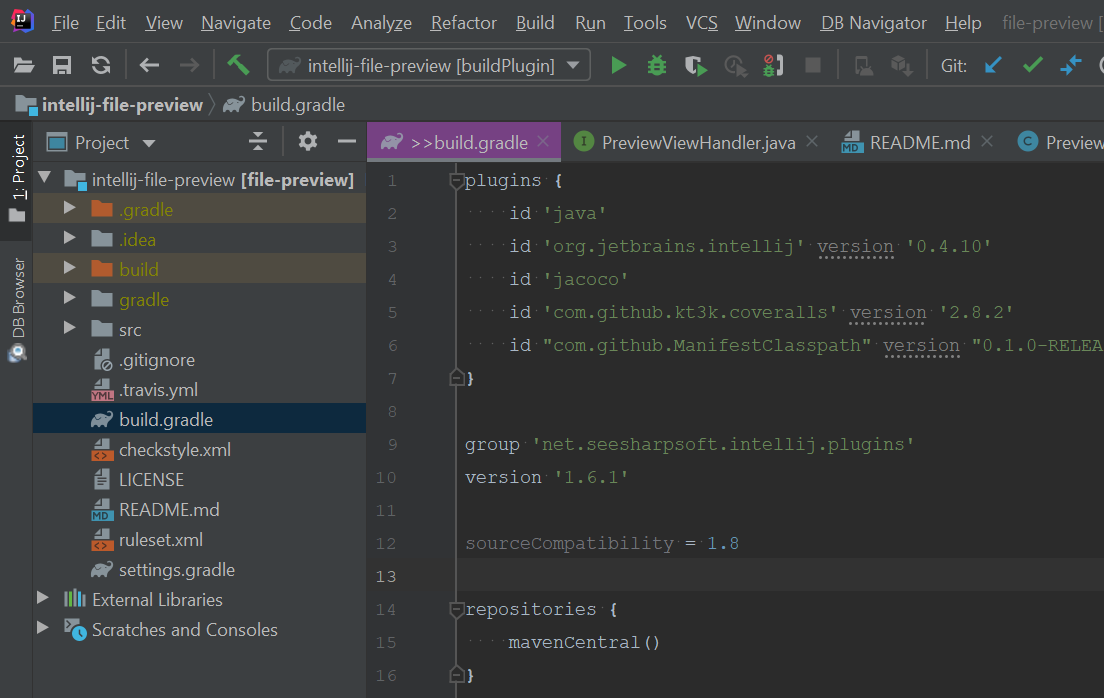Expand the .idea folder

69,238
